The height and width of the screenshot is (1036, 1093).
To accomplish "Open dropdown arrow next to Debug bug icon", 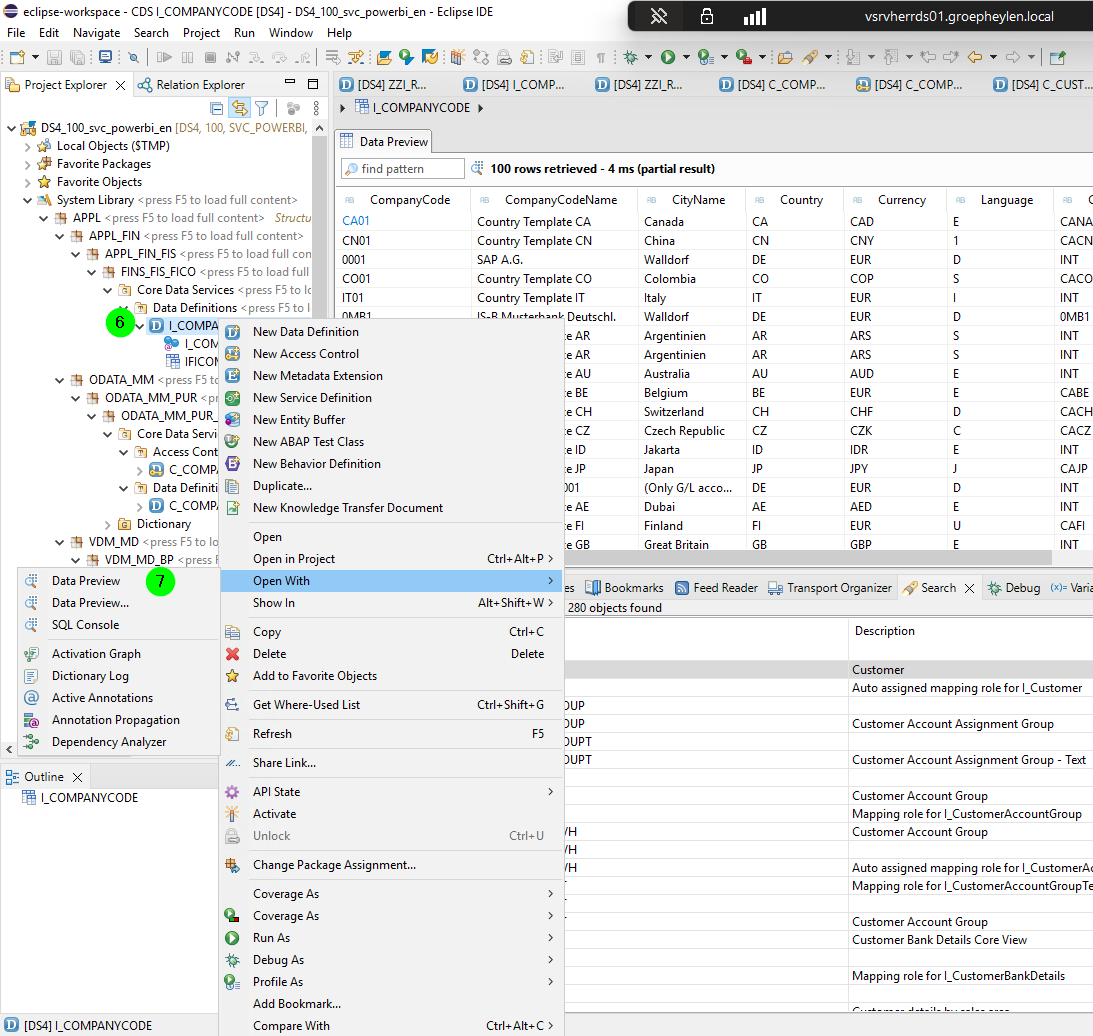I will 648,57.
